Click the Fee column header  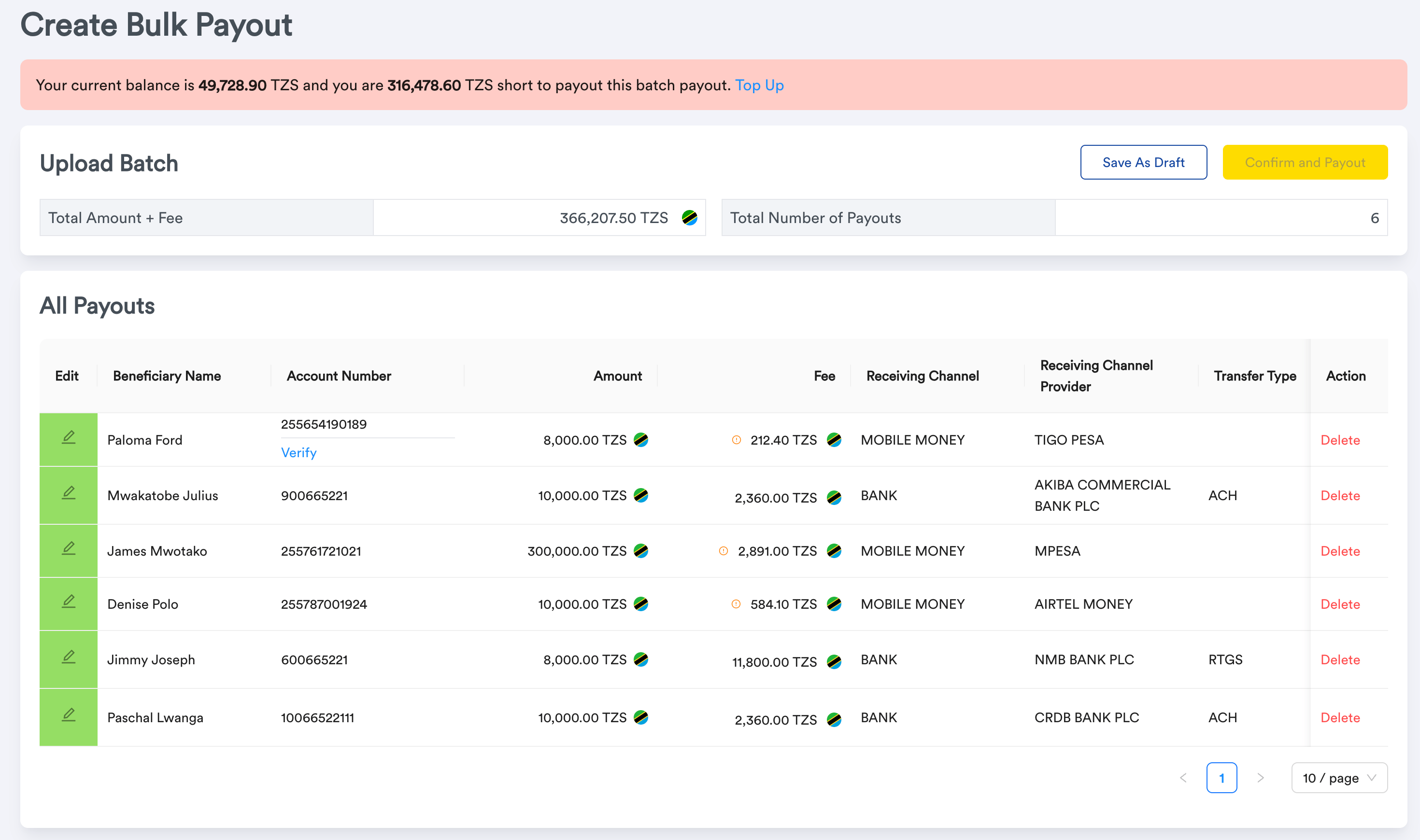(824, 376)
